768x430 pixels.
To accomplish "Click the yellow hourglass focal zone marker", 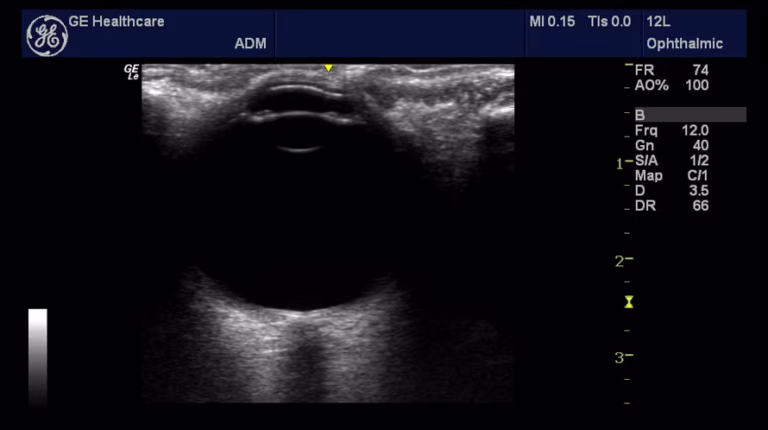I will point(629,302).
